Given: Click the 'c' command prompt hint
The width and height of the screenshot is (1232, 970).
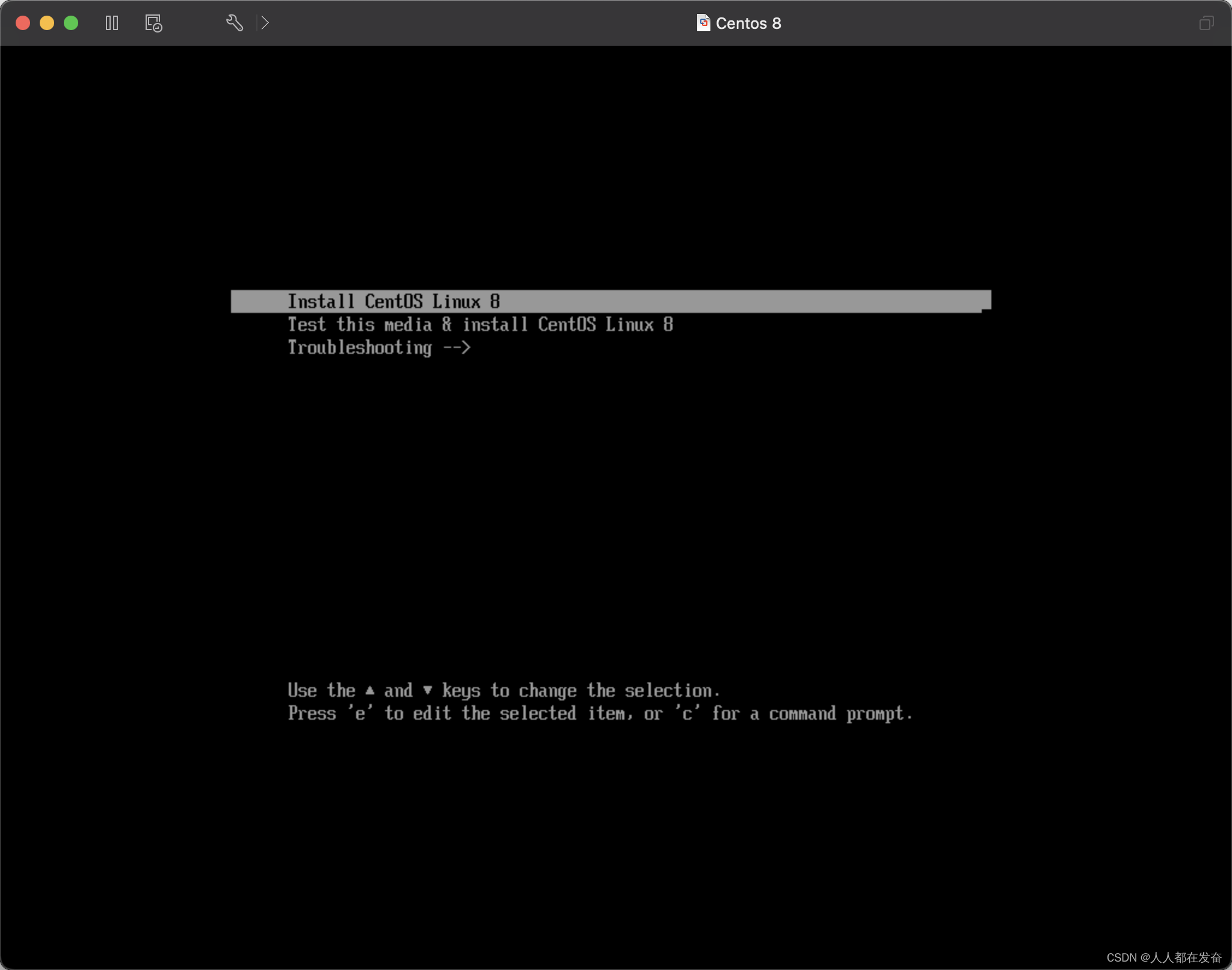Looking at the screenshot, I should click(x=687, y=714).
